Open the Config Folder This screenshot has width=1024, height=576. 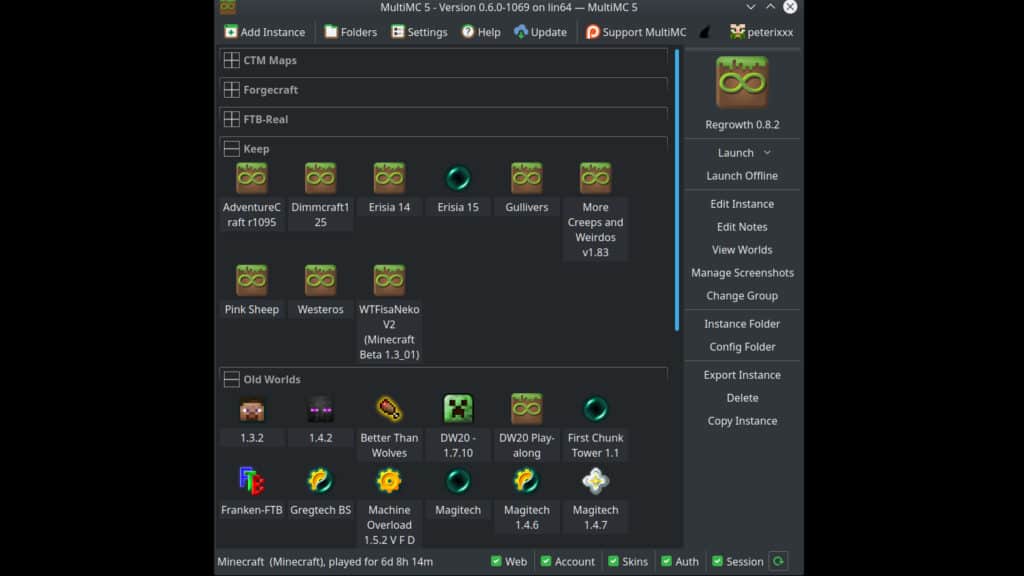[742, 347]
